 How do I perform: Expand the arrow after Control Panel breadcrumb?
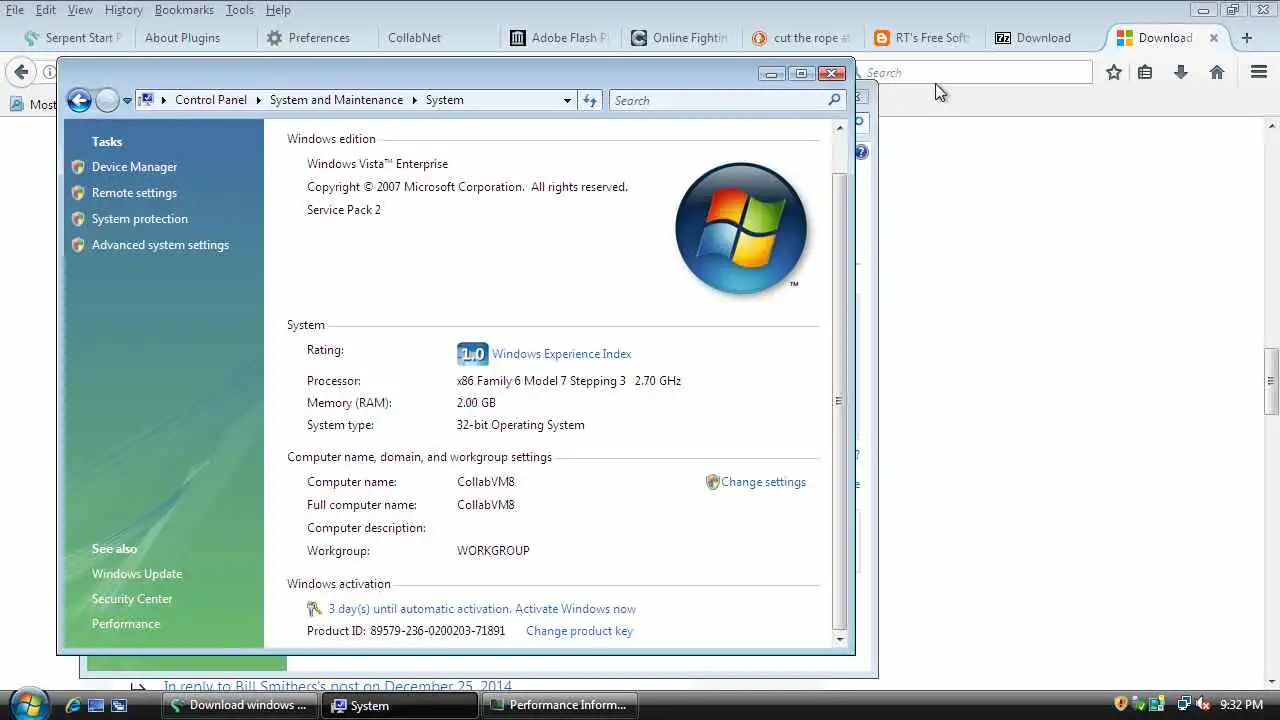click(258, 100)
